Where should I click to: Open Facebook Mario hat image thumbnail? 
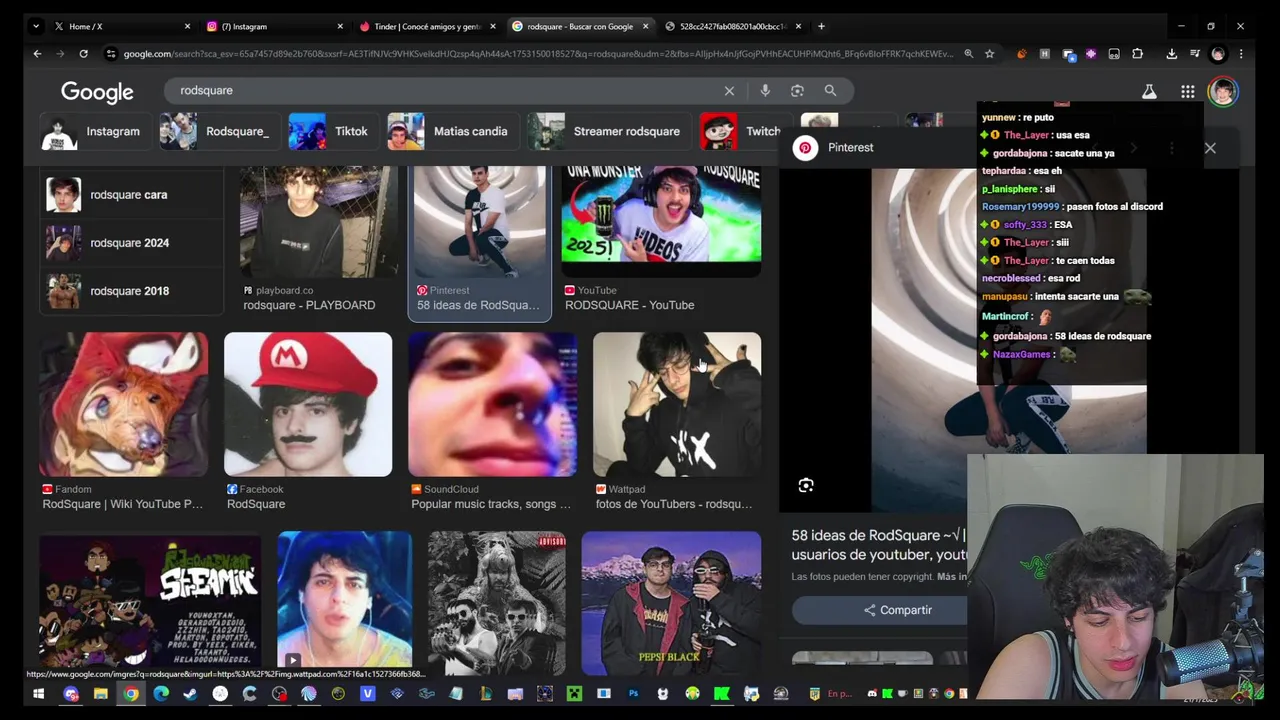point(308,405)
